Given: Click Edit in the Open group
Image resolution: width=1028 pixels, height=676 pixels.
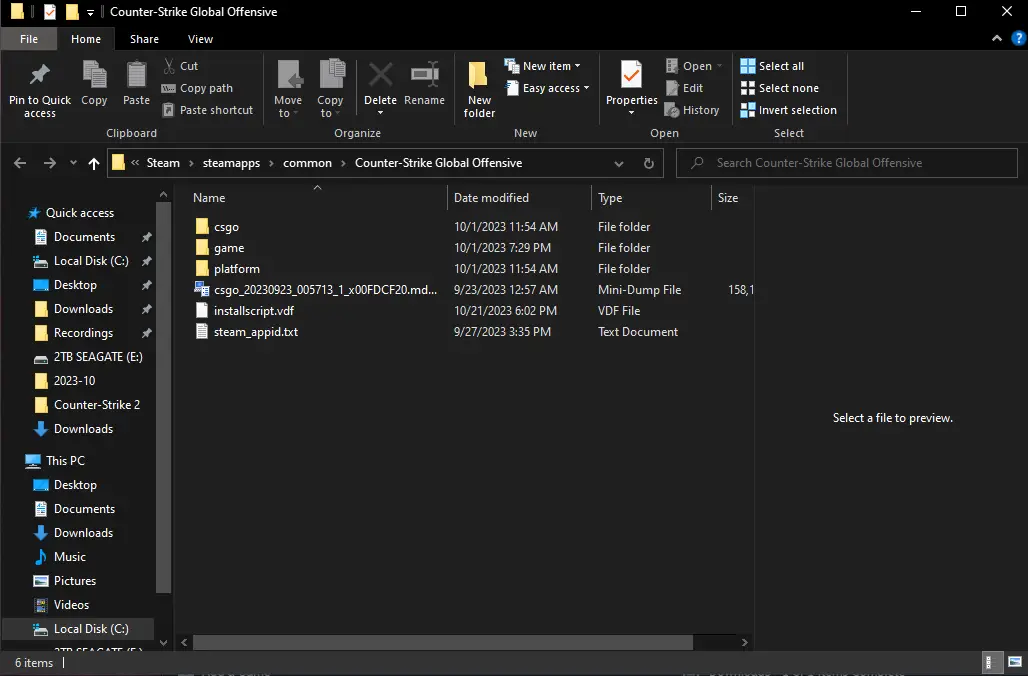Looking at the screenshot, I should click(684, 88).
